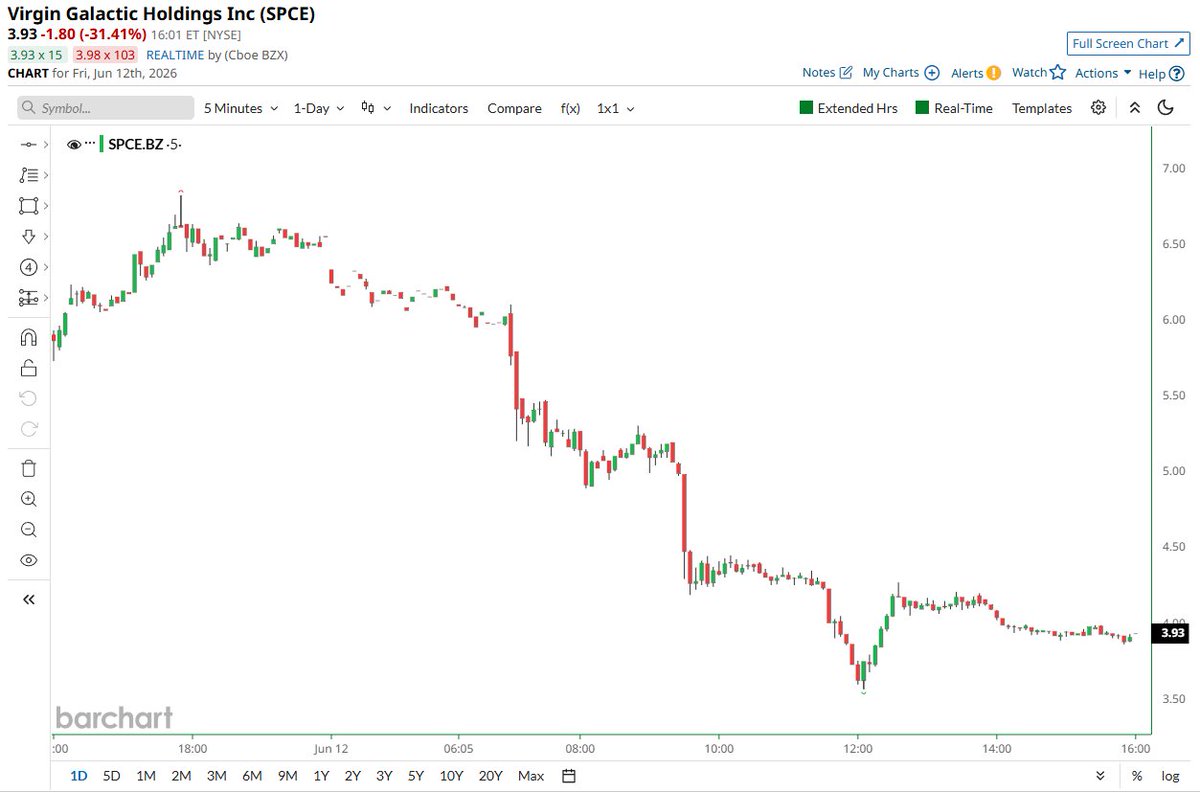Expand the Actions dropdown menu
The image size is (1200, 792).
pos(1103,73)
